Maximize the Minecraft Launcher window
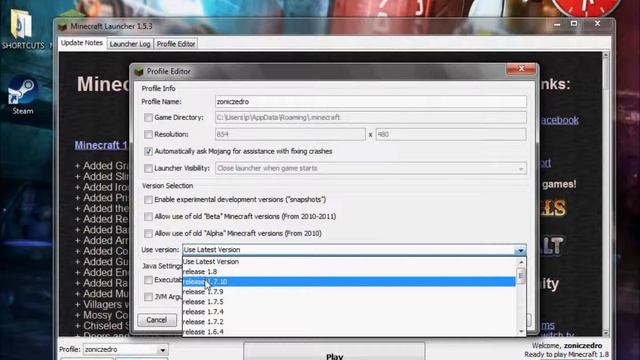 coord(574,24)
